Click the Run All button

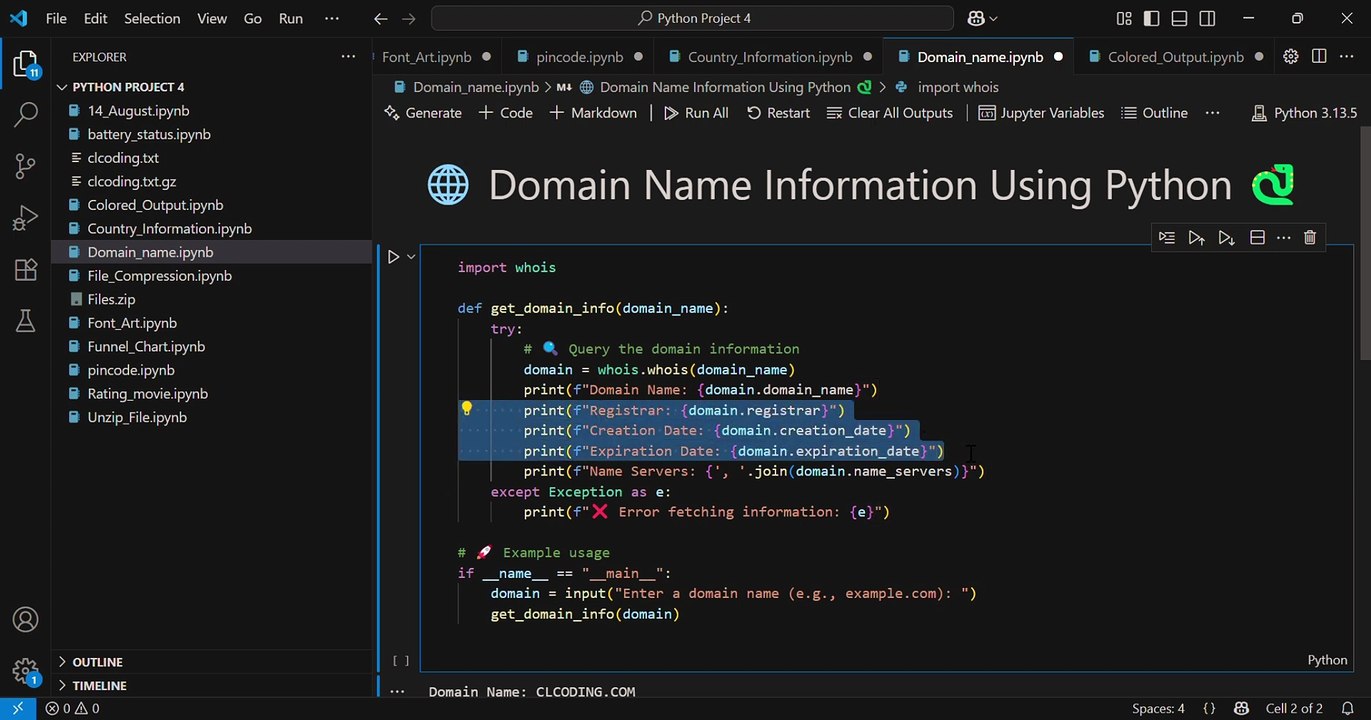[696, 113]
